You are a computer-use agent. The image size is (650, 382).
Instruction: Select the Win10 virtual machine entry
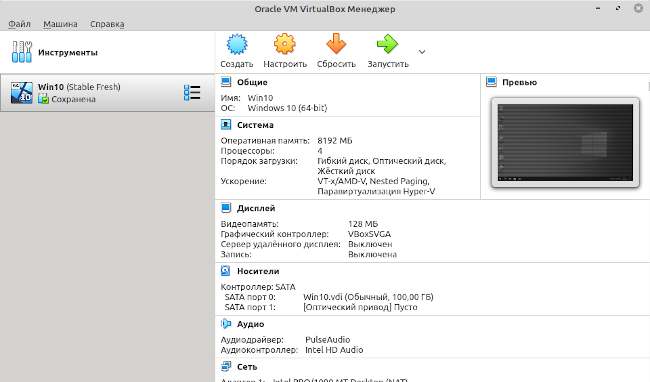107,93
